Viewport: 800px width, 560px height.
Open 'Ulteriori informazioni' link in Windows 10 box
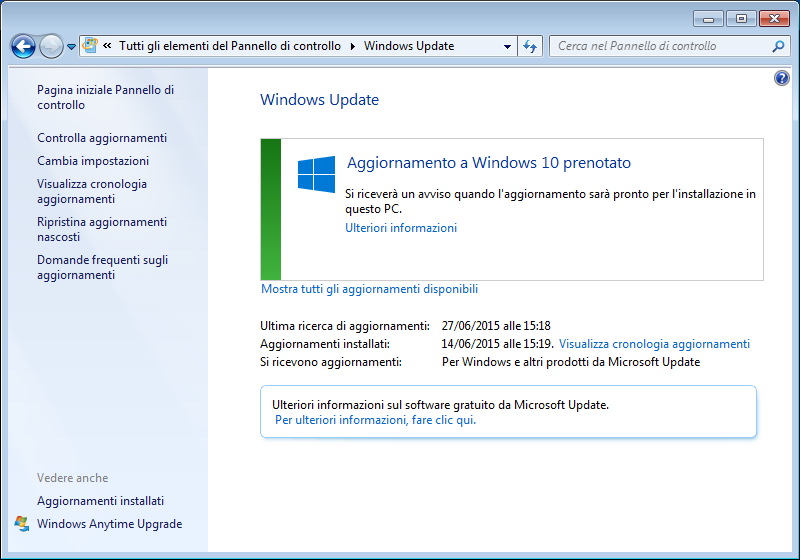(x=401, y=228)
